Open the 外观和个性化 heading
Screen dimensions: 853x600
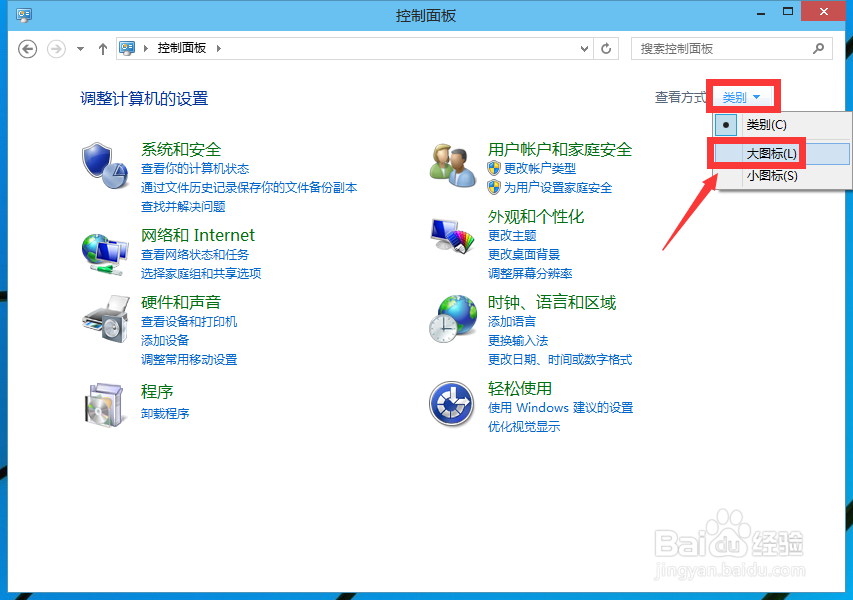click(536, 217)
